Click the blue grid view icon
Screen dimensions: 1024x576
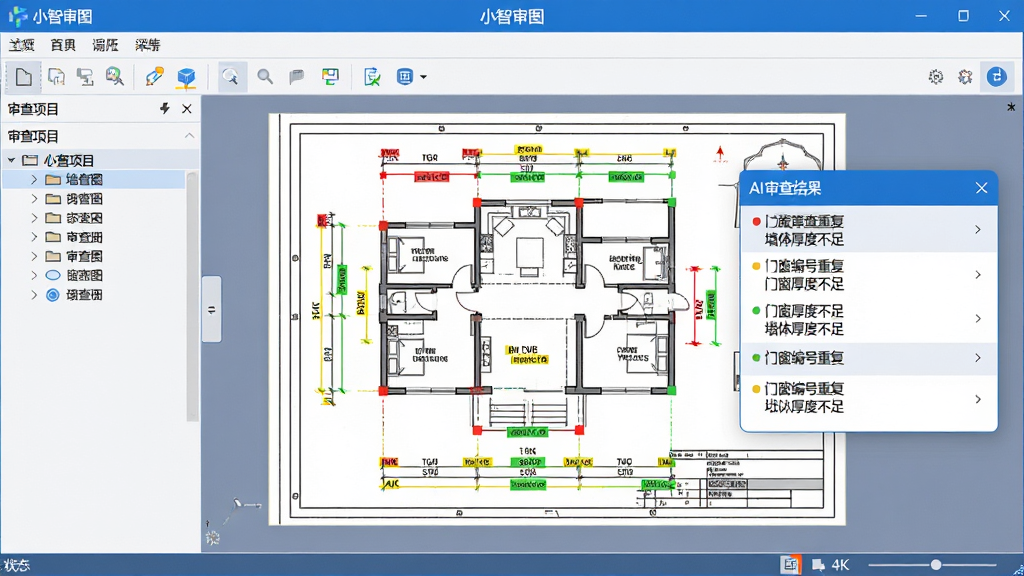tap(405, 77)
